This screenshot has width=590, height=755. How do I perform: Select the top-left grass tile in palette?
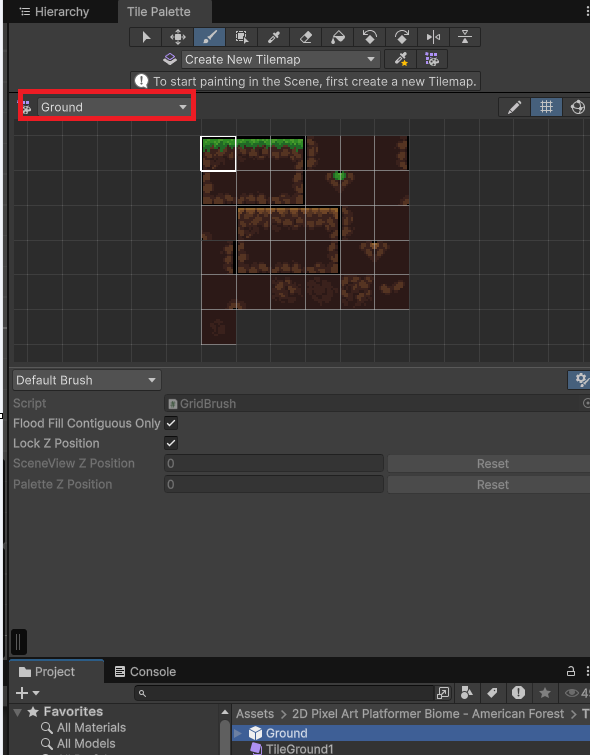(218, 154)
